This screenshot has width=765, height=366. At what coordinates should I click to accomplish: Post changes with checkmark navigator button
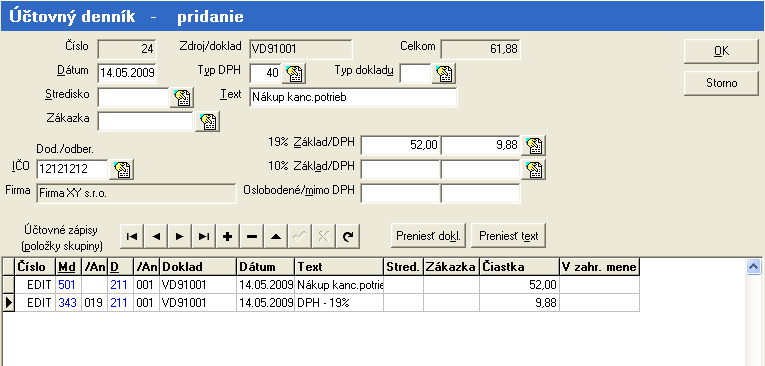299,236
